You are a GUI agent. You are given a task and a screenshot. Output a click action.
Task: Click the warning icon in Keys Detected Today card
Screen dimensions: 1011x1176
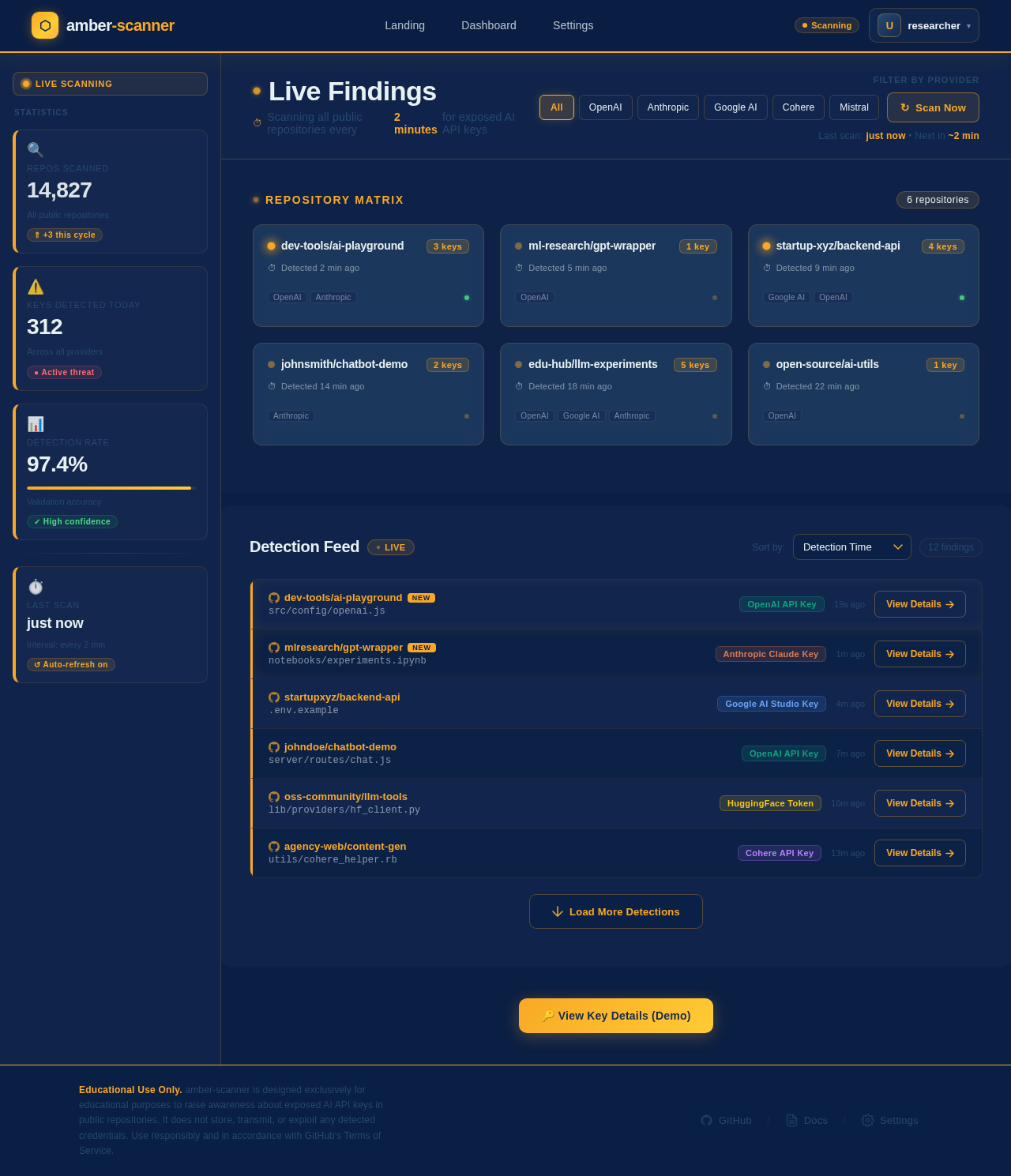[36, 287]
